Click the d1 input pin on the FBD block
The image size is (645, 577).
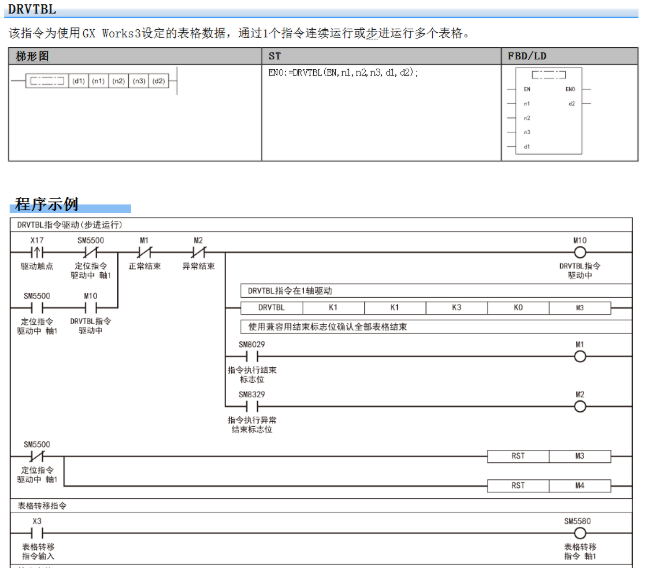(x=527, y=146)
